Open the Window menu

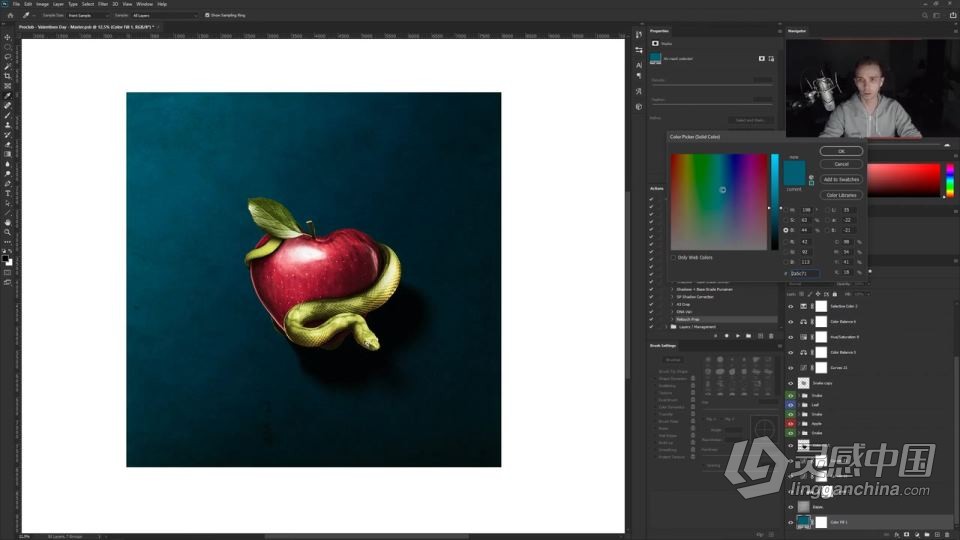[144, 4]
